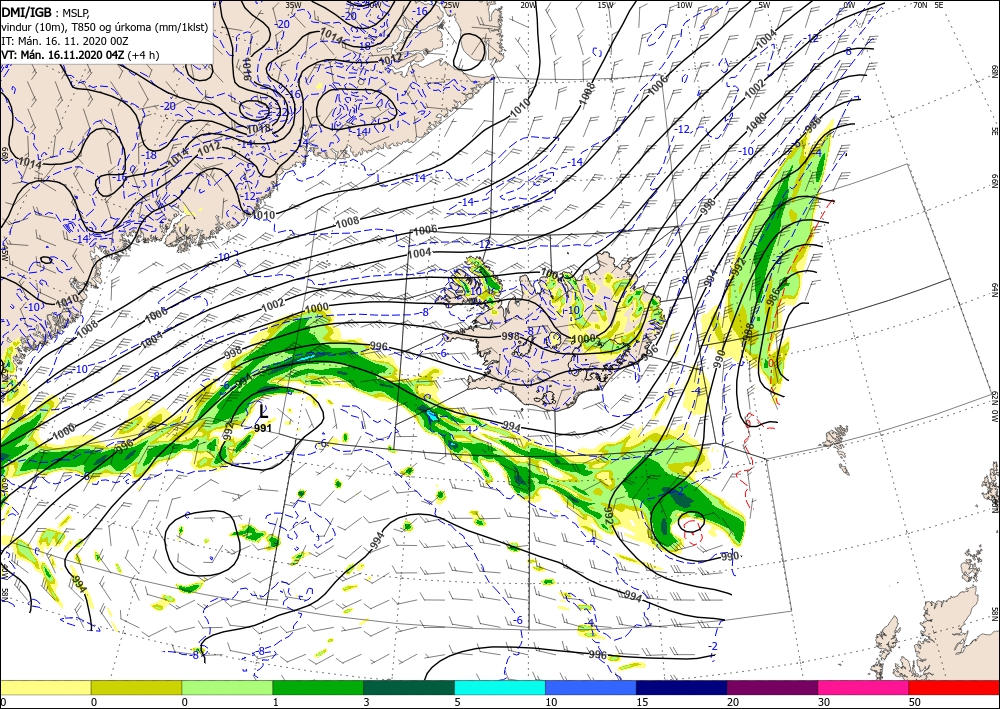The height and width of the screenshot is (709, 1000).
Task: Click the "5W" longitude label at top
Action: [764, 5]
